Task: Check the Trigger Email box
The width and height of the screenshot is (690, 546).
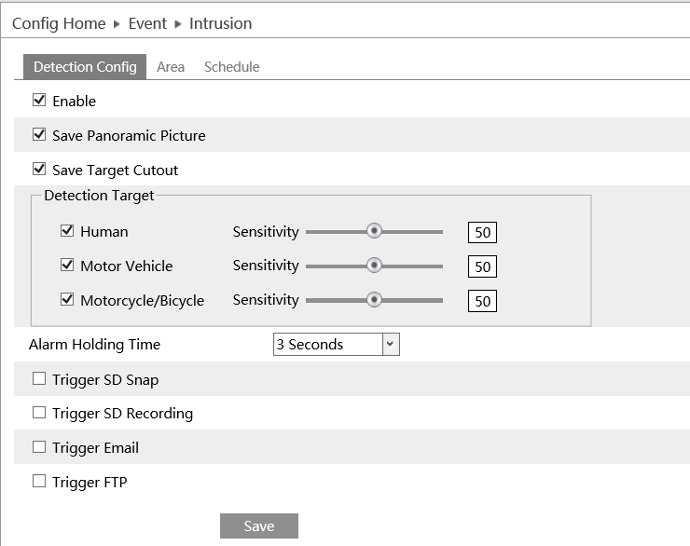Action: tap(40, 447)
